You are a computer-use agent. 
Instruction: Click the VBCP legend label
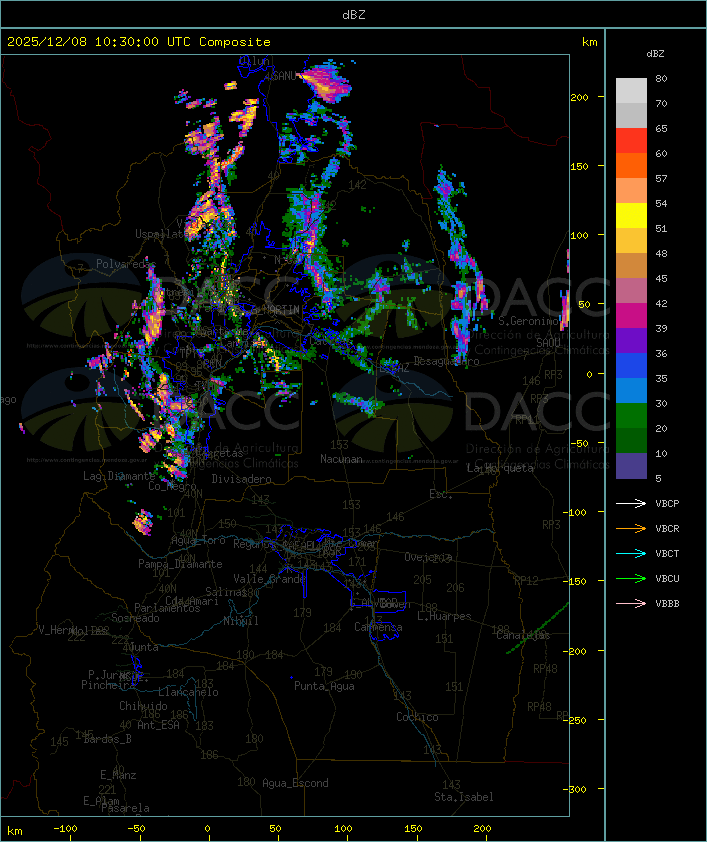point(667,504)
